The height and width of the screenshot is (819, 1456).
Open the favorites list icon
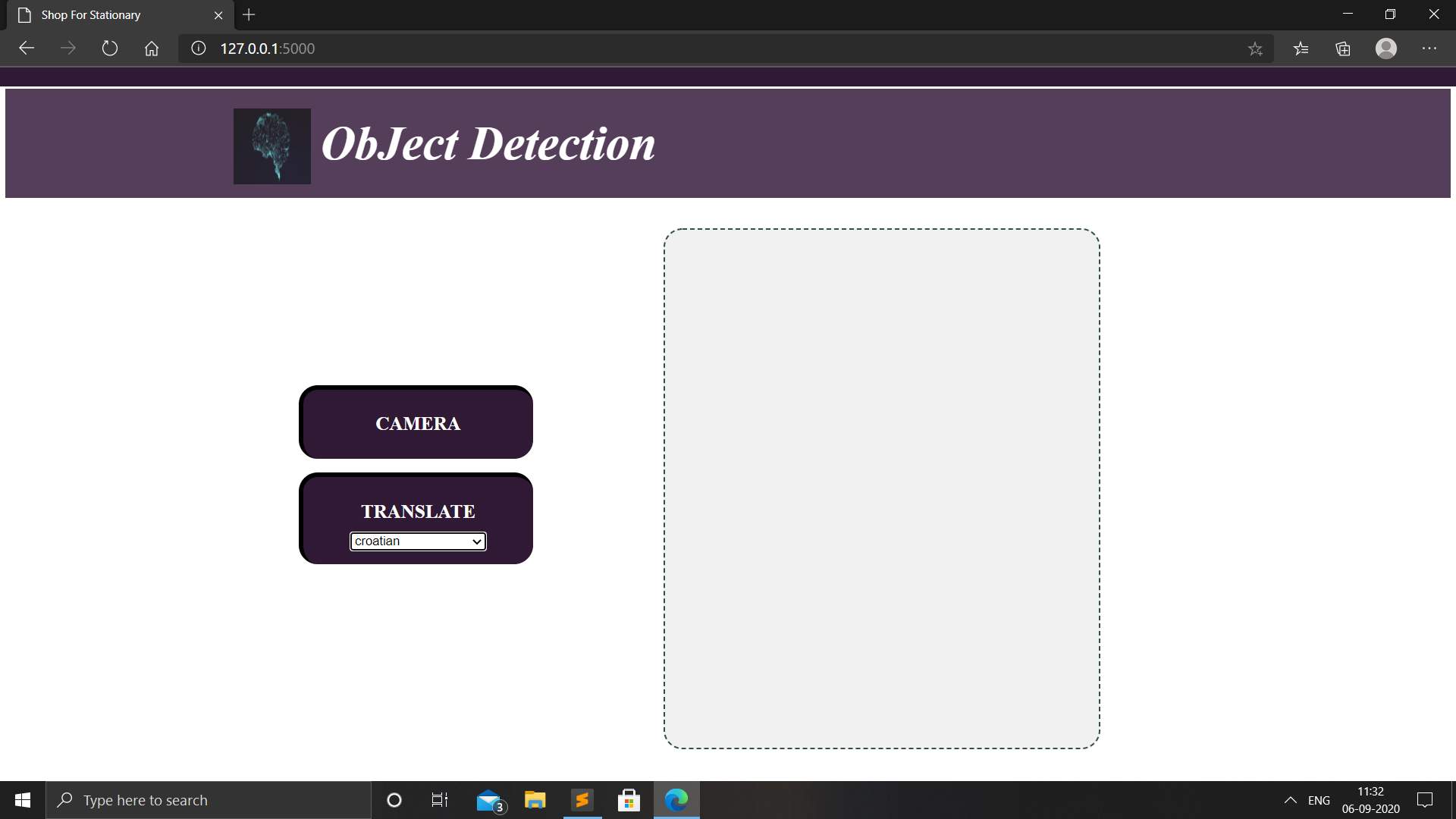tap(1301, 49)
